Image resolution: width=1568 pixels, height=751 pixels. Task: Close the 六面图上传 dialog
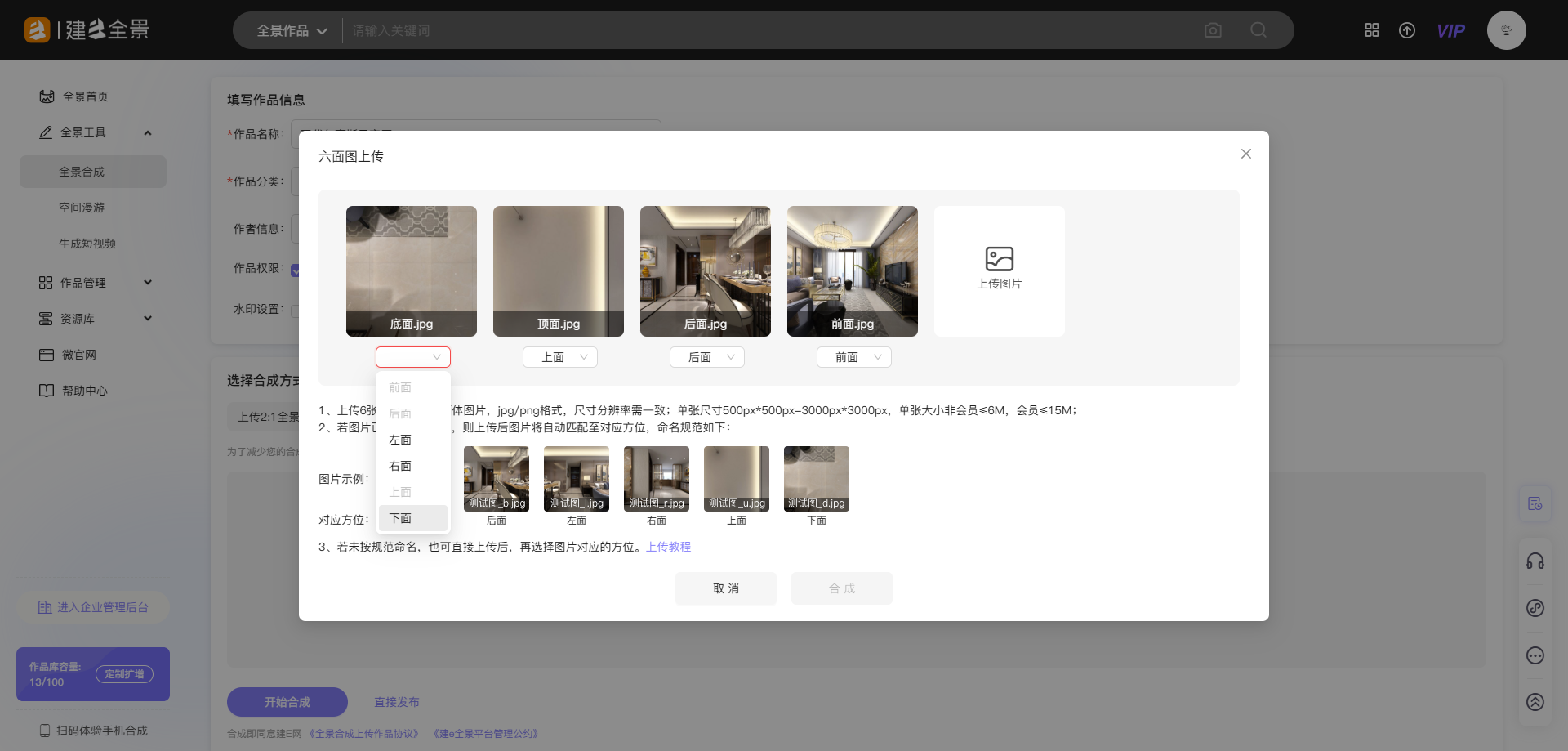coord(1246,154)
